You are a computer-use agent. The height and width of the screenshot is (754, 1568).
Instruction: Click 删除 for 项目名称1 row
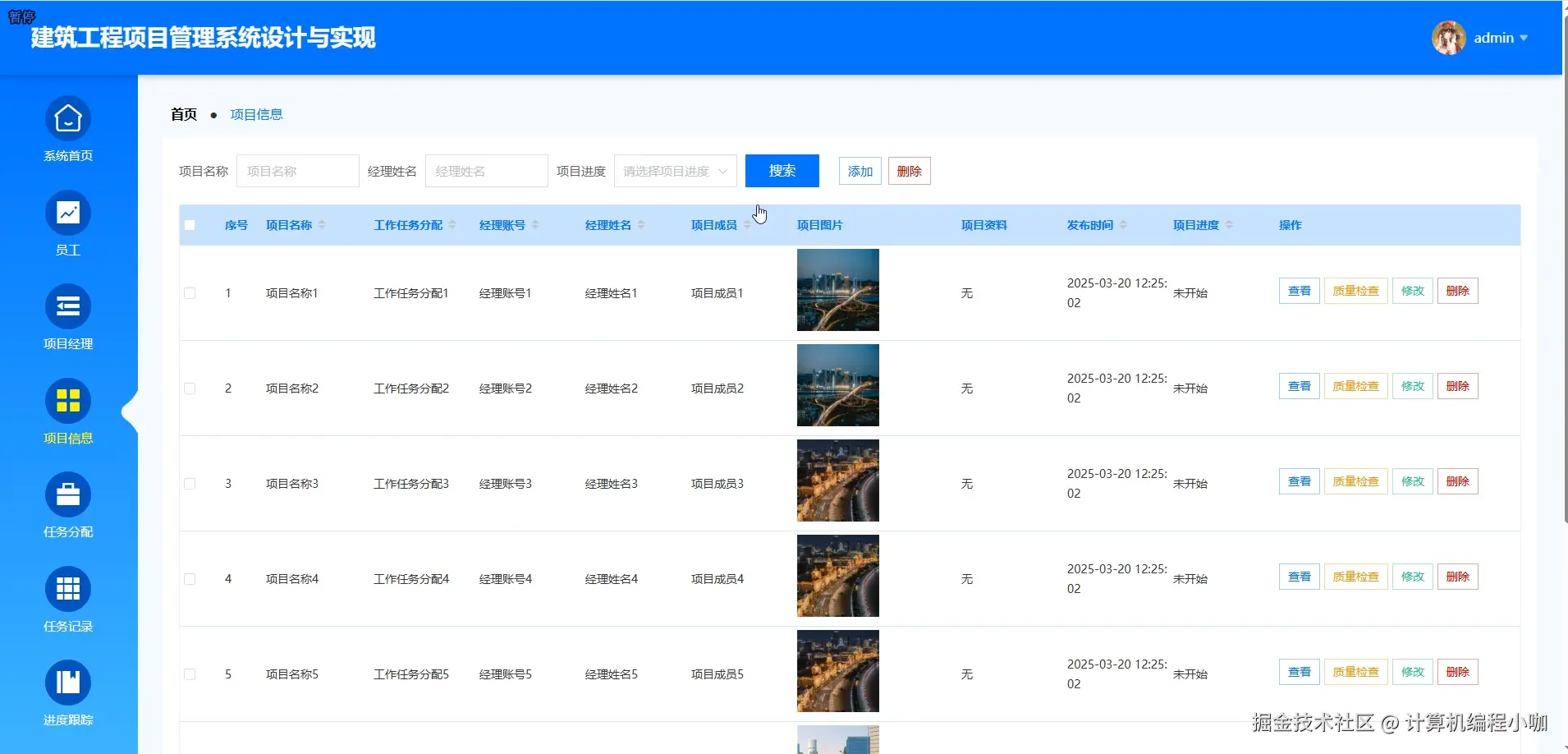(1458, 291)
